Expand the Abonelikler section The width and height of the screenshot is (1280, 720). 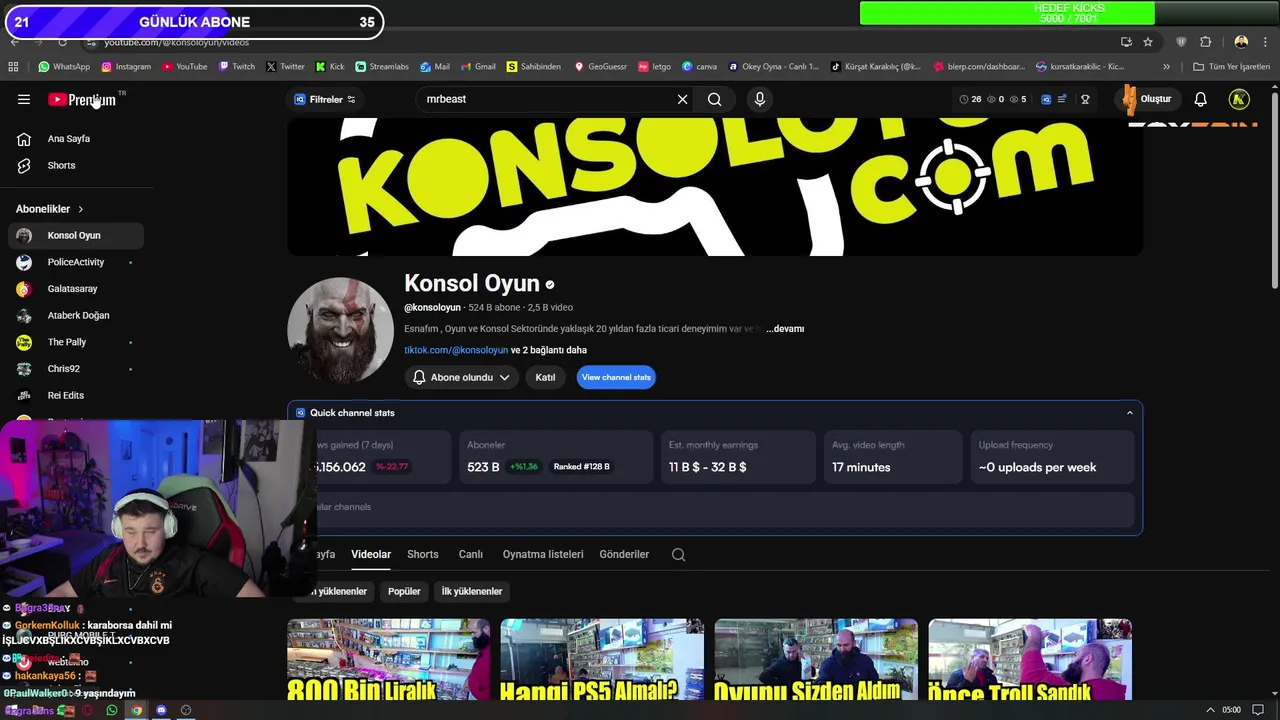point(50,209)
